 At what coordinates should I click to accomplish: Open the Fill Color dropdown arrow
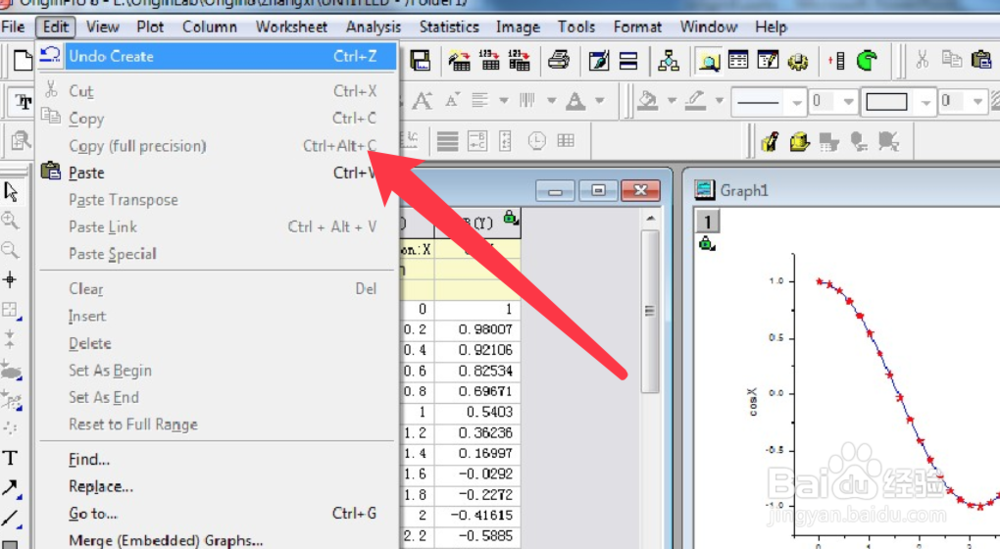[x=672, y=101]
